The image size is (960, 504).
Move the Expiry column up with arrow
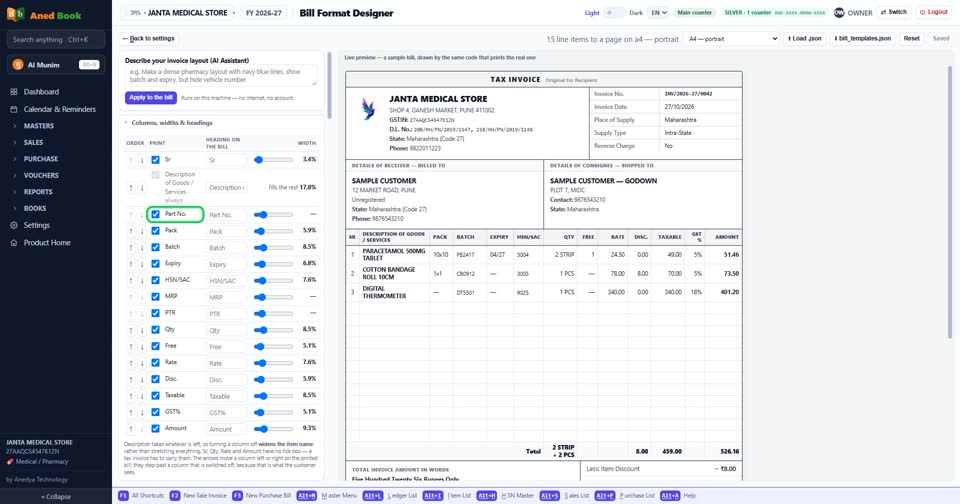130,264
